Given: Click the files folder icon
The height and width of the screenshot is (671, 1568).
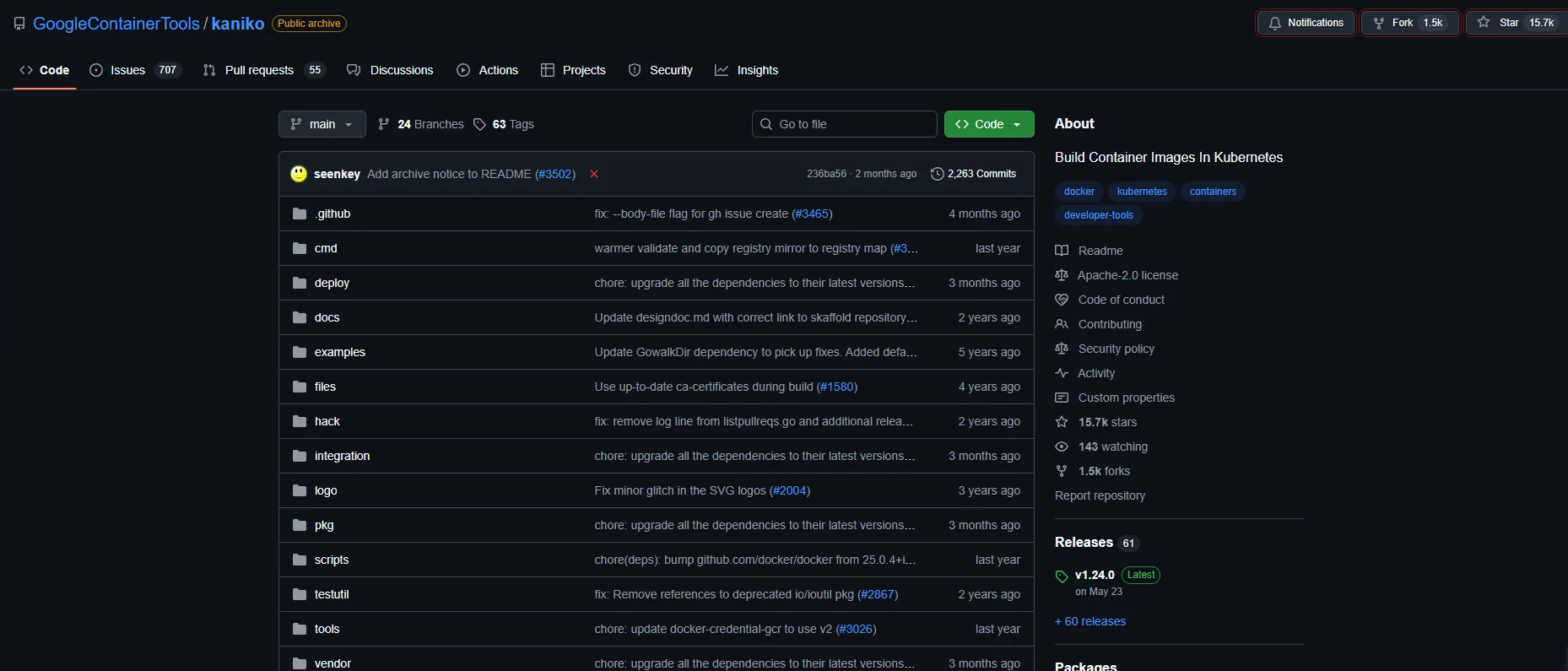Looking at the screenshot, I should point(300,387).
